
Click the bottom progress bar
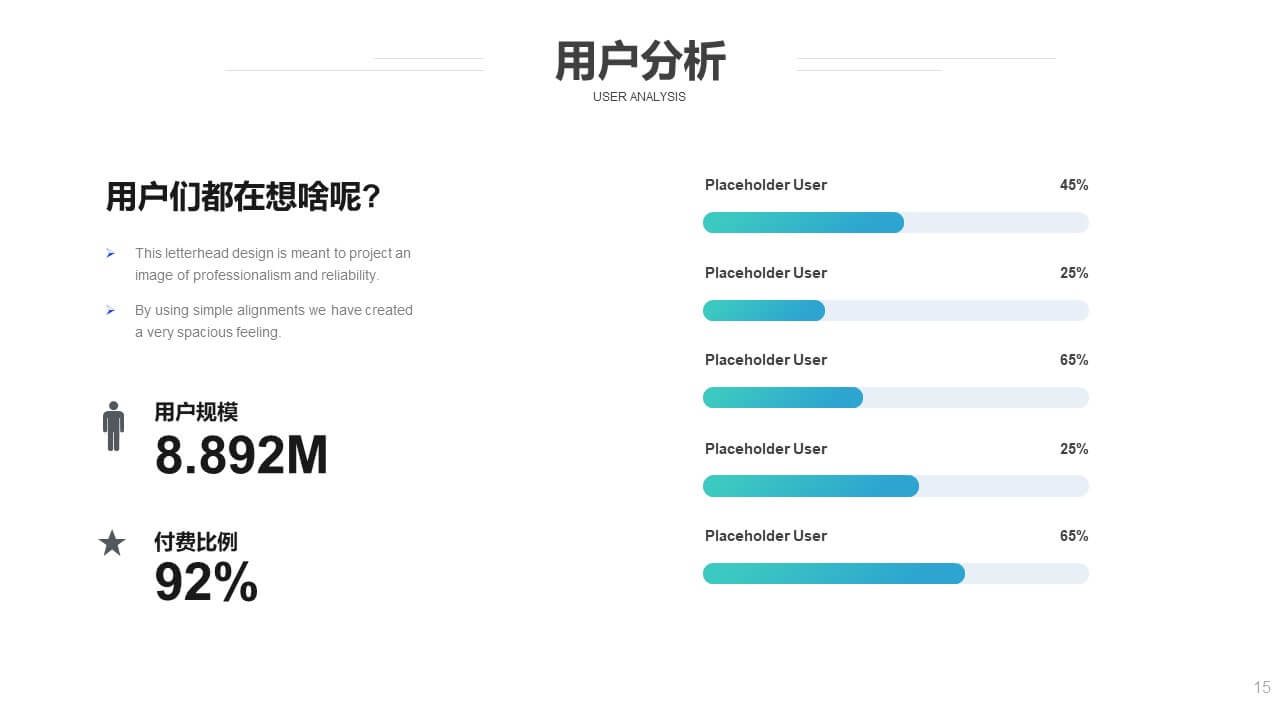click(x=895, y=574)
